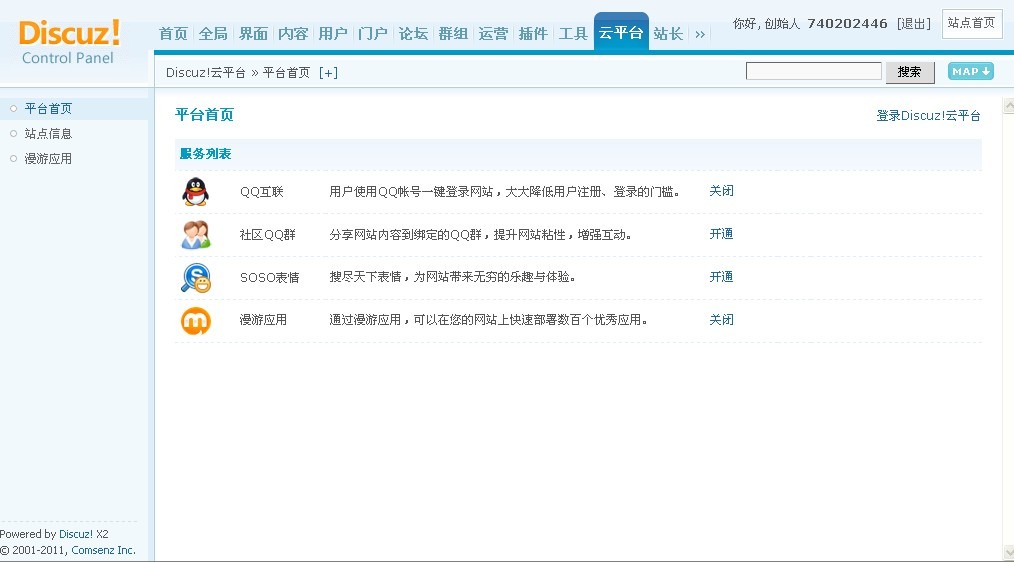
Task: Open the 内容 top menu
Action: point(293,34)
